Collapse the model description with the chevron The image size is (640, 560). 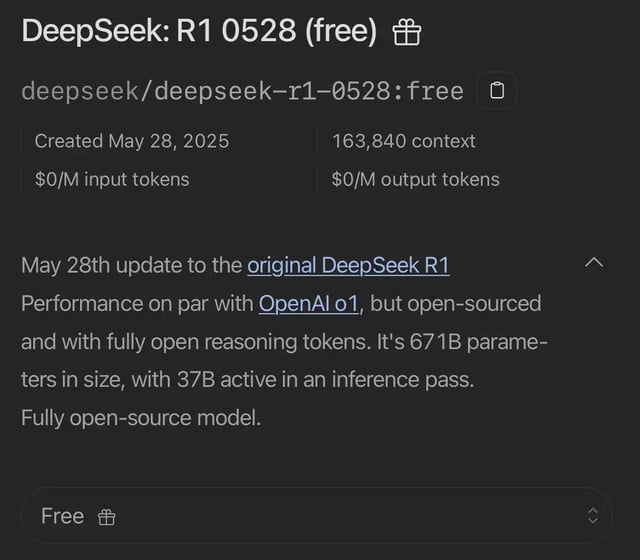(x=594, y=263)
